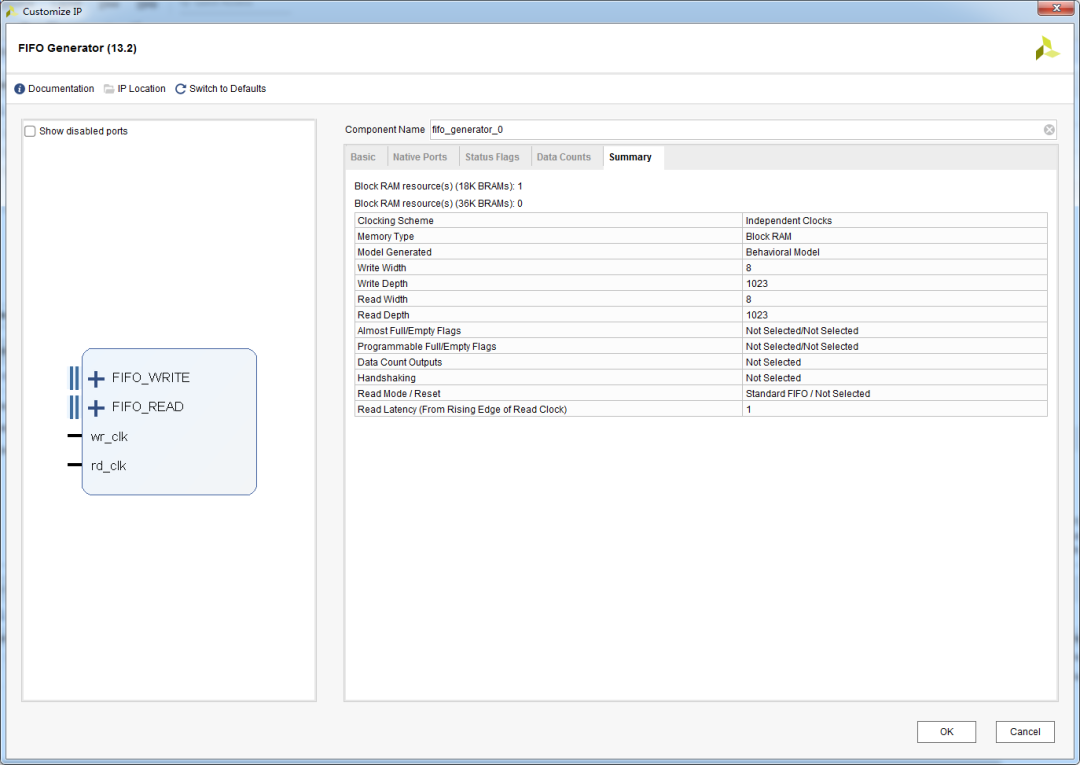Select the Programmable Full/Empty Flags row label
Screen dimensions: 1080x765
[x=426, y=347]
